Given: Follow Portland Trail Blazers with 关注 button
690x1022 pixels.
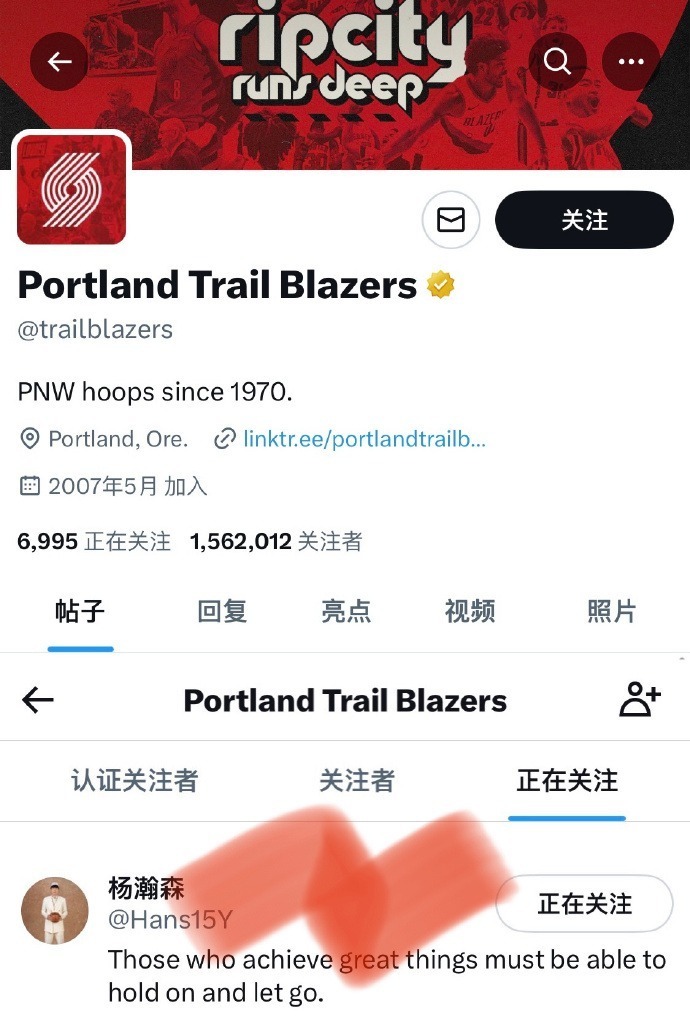Looking at the screenshot, I should [x=584, y=220].
